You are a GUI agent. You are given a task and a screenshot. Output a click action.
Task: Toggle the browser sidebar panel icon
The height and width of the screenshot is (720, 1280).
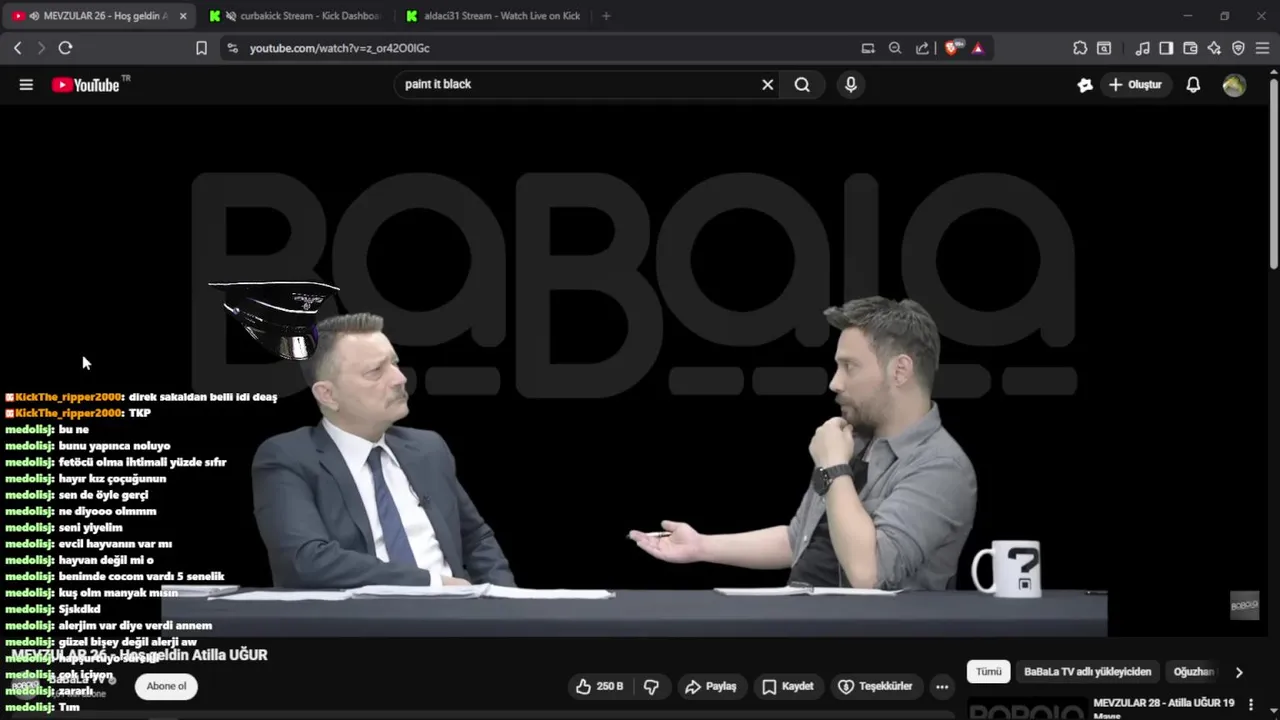(x=1166, y=48)
